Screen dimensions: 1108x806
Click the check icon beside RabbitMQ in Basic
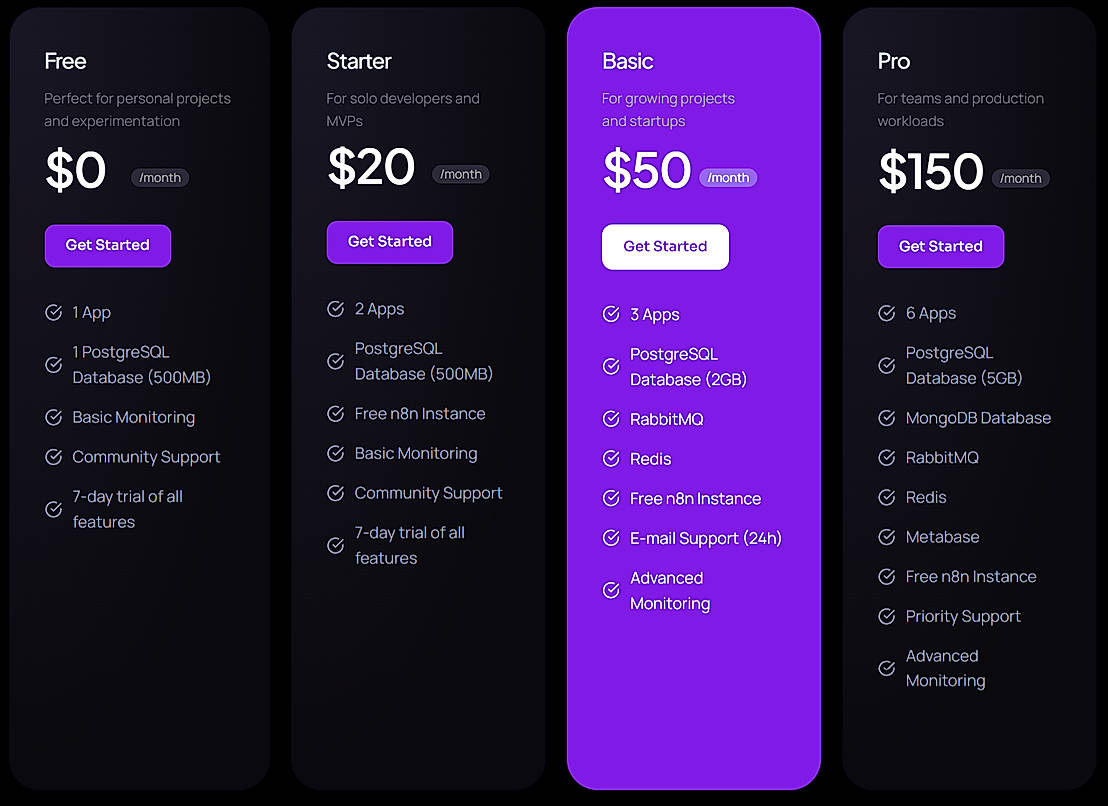click(611, 419)
